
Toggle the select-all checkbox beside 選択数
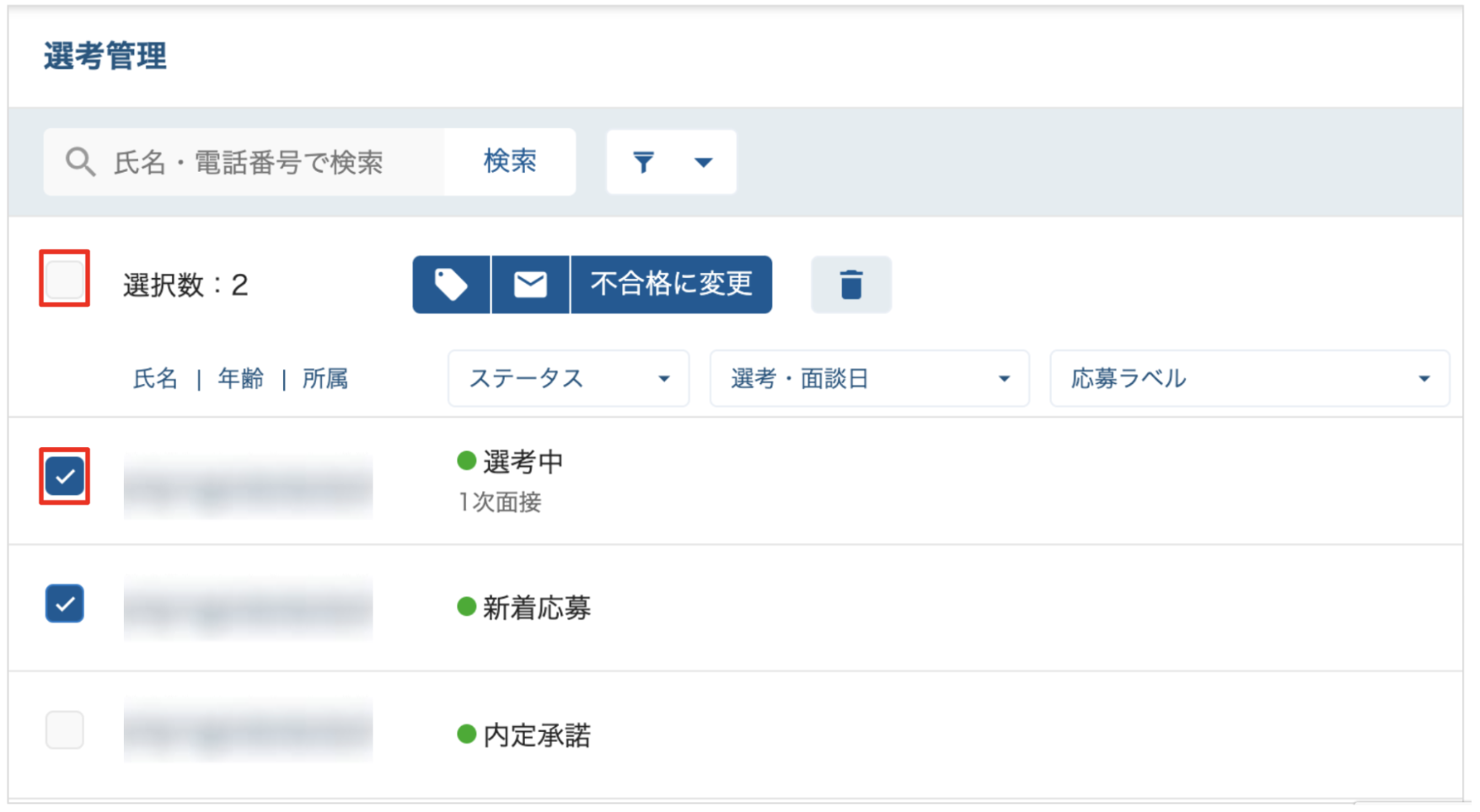65,279
